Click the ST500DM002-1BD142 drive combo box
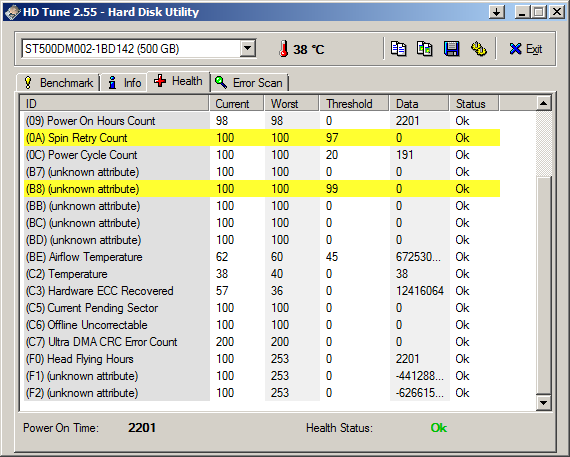The image size is (570, 457). coord(139,48)
